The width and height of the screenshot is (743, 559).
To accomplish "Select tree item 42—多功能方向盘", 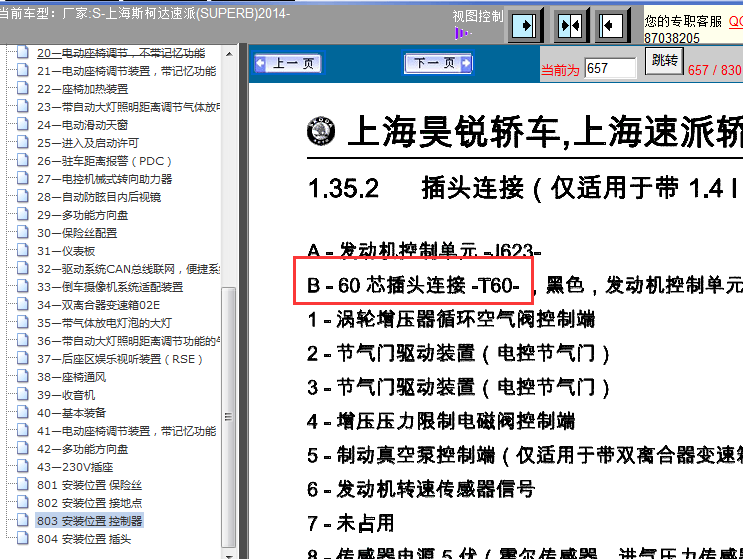I will tap(83, 449).
